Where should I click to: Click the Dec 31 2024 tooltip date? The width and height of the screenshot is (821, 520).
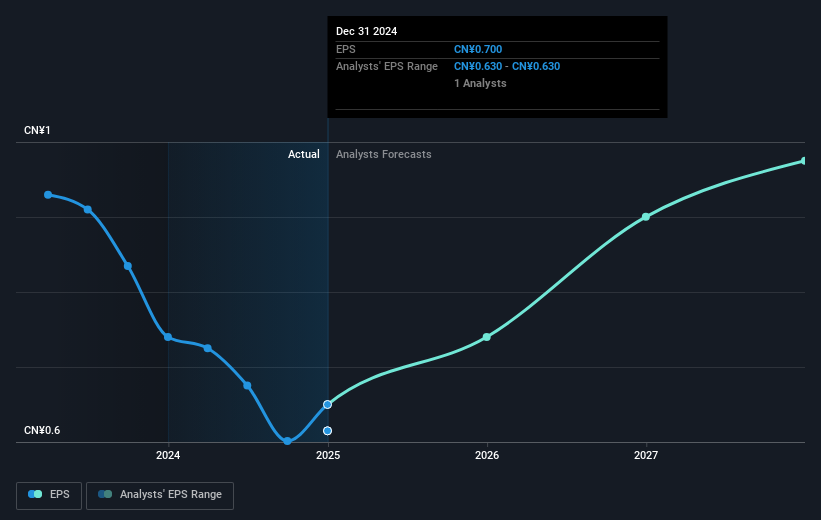pyautogui.click(x=367, y=31)
